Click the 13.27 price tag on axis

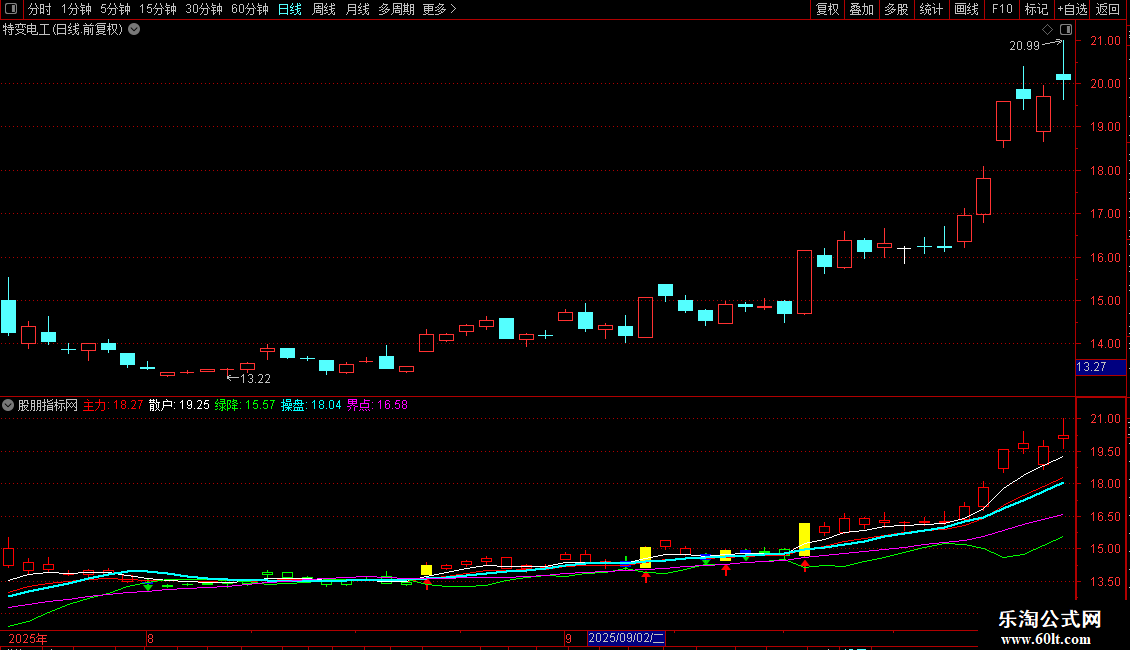coord(1100,367)
